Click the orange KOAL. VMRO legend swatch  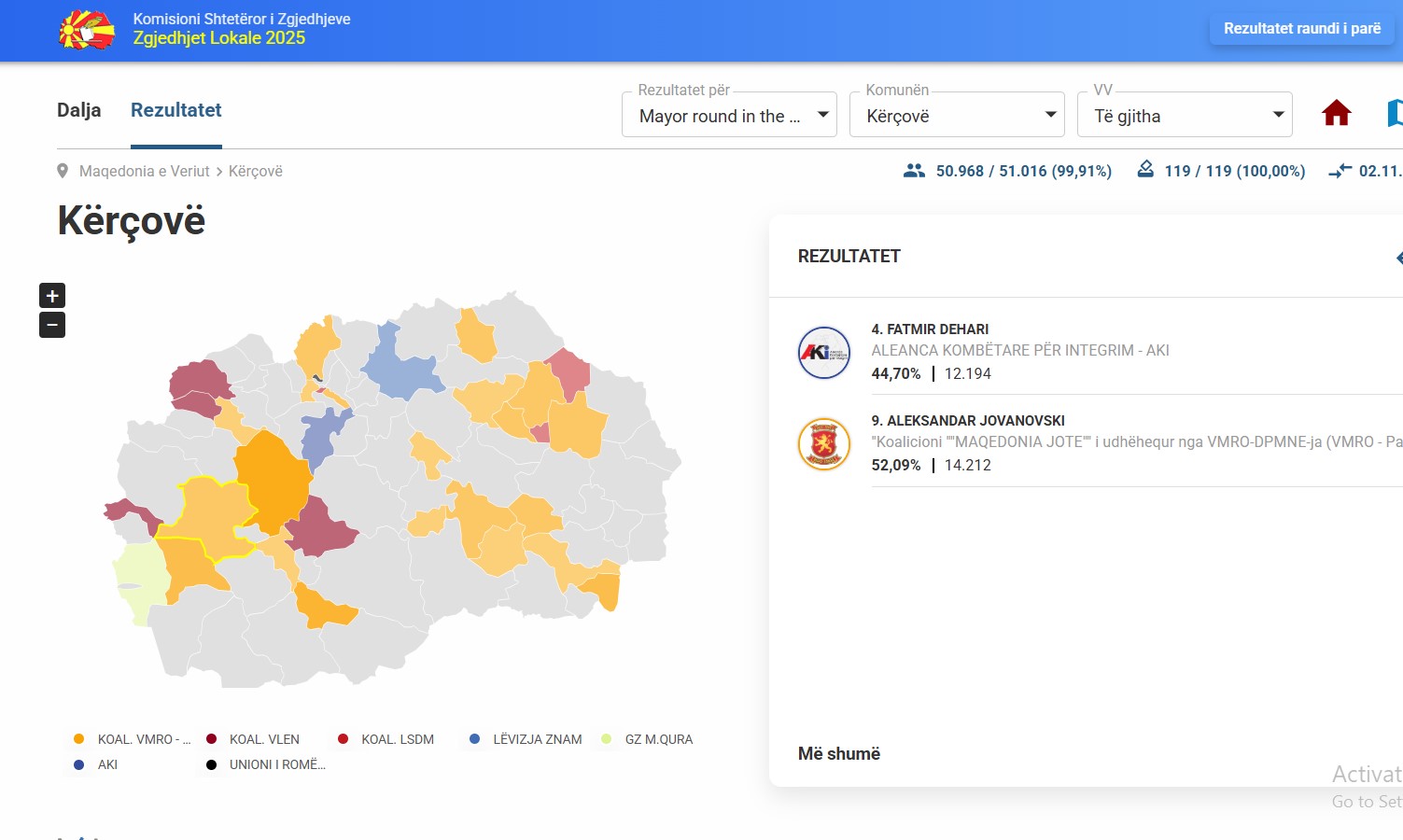pyautogui.click(x=79, y=739)
